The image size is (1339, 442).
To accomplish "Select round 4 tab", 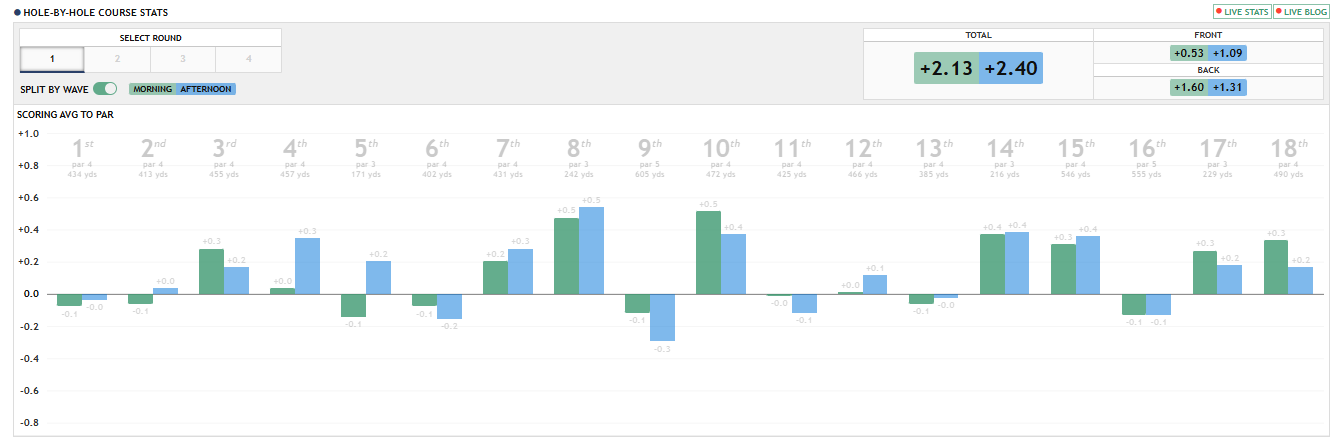I will tap(248, 59).
